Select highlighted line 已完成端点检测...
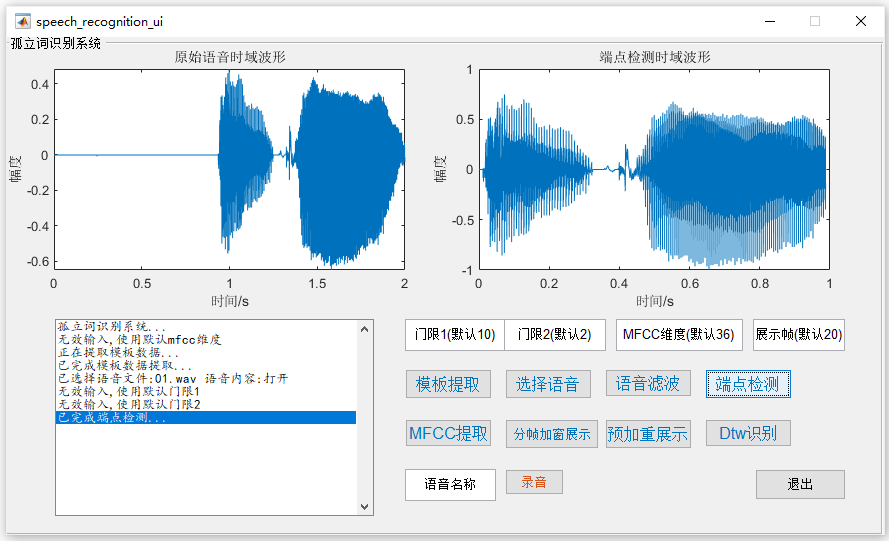This screenshot has width=889, height=541. point(206,418)
